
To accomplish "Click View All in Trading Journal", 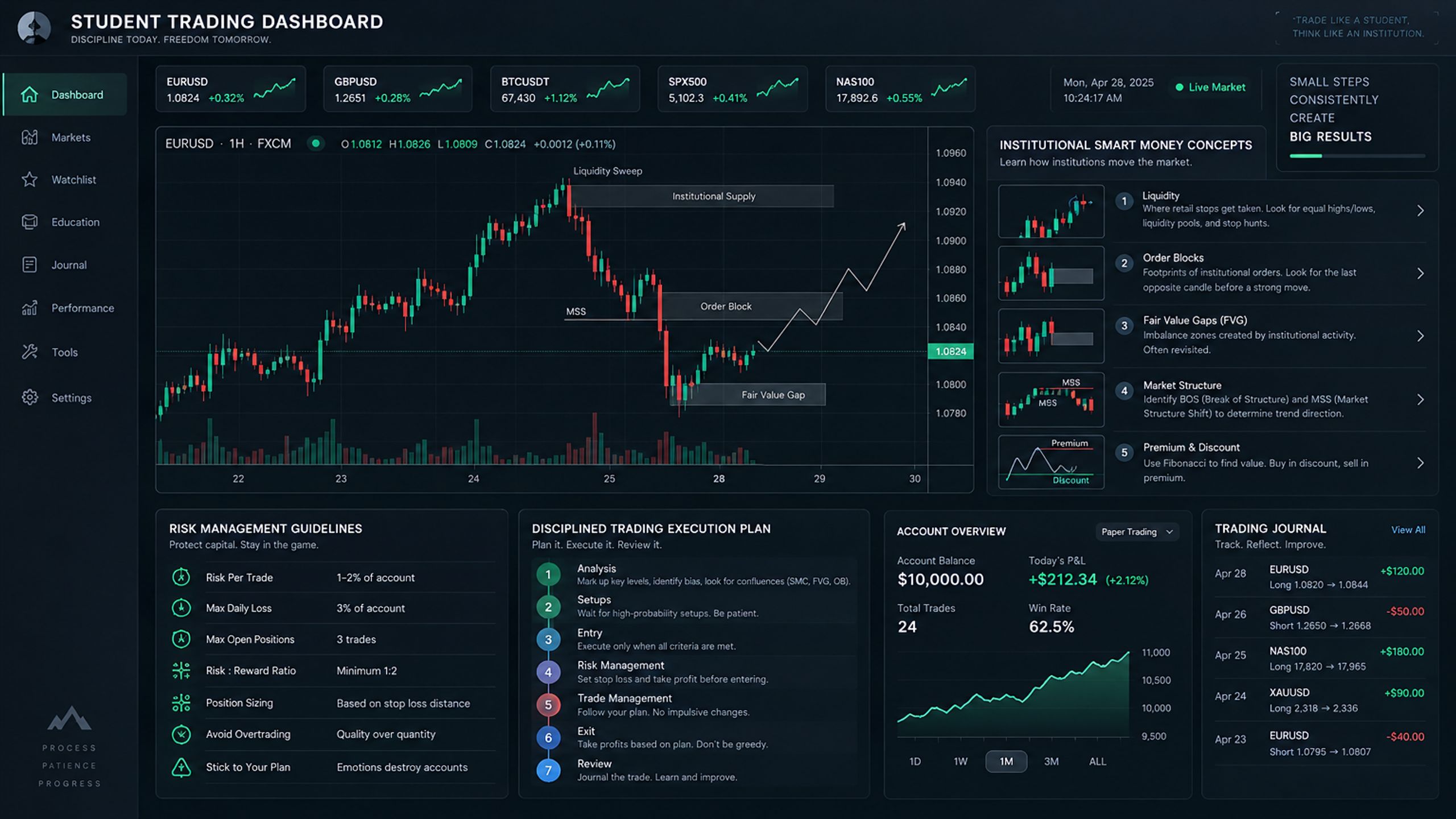I will pos(1408,530).
